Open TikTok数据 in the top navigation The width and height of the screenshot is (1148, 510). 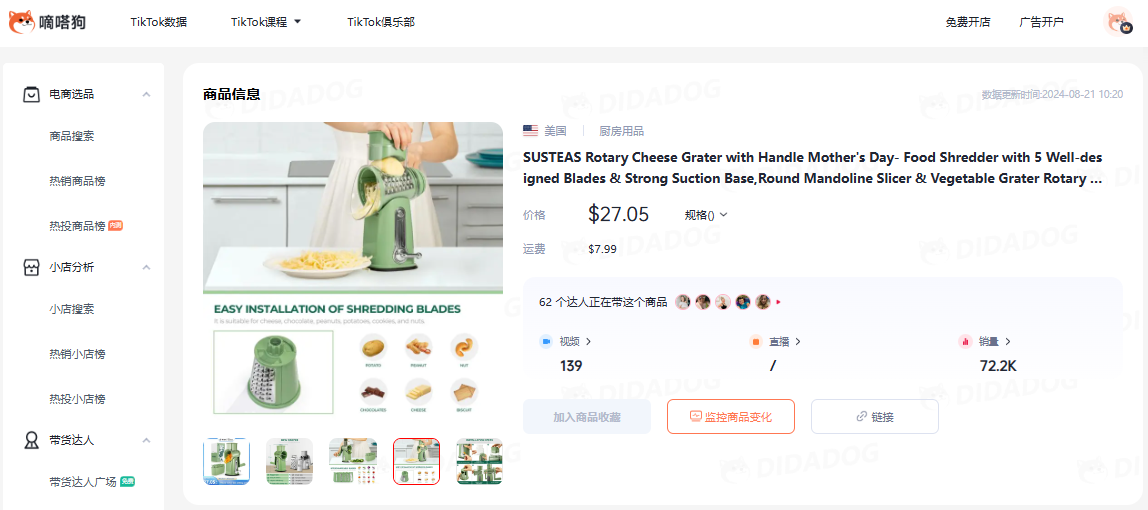click(x=159, y=22)
